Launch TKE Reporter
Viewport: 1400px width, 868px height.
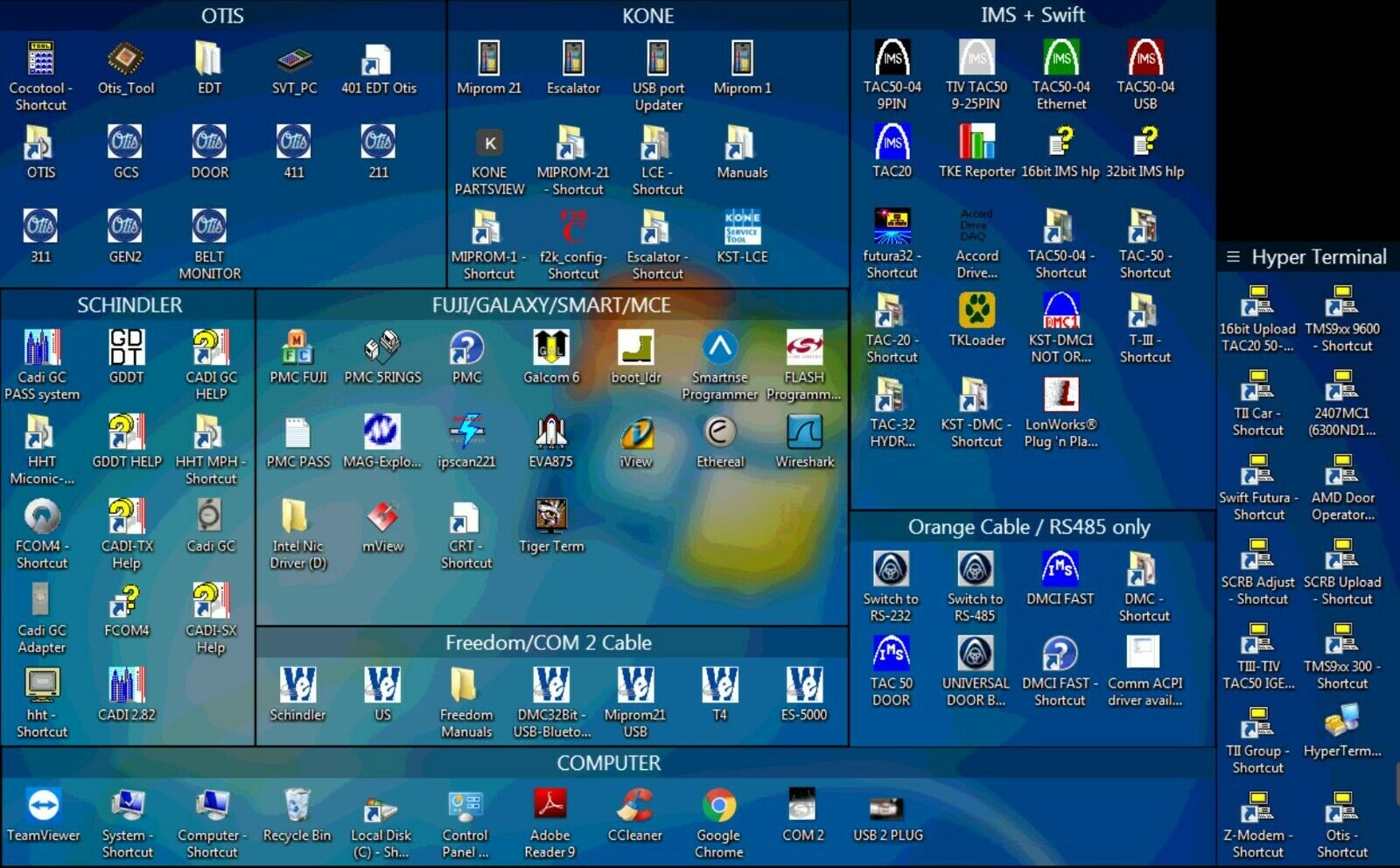tap(976, 141)
